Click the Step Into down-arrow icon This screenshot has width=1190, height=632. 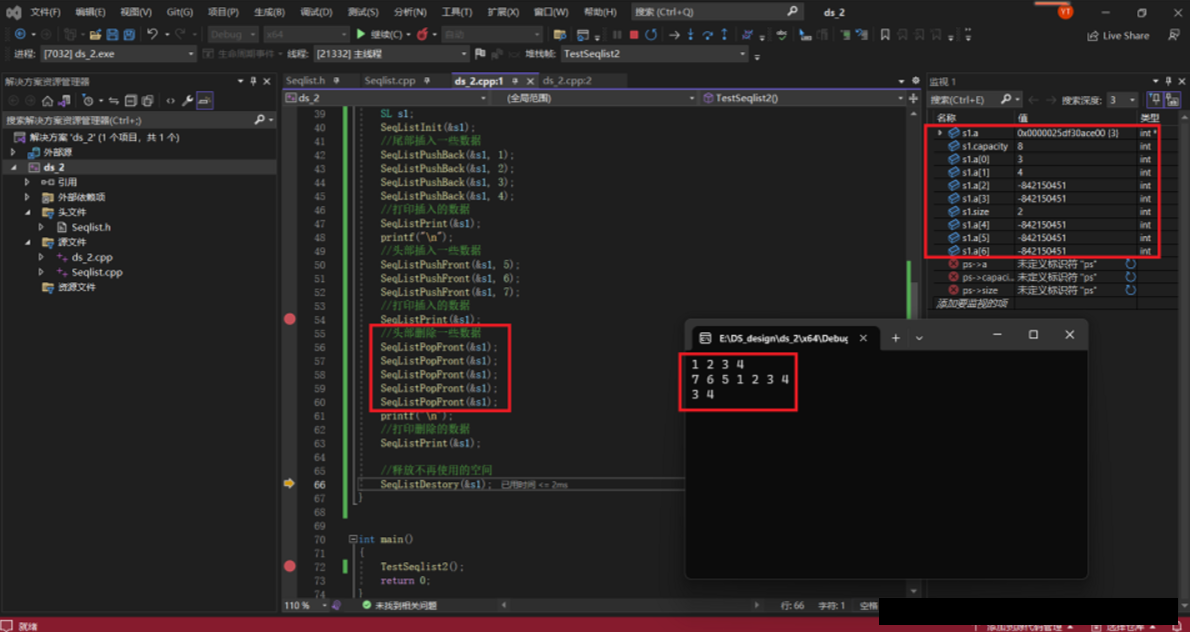(x=691, y=34)
